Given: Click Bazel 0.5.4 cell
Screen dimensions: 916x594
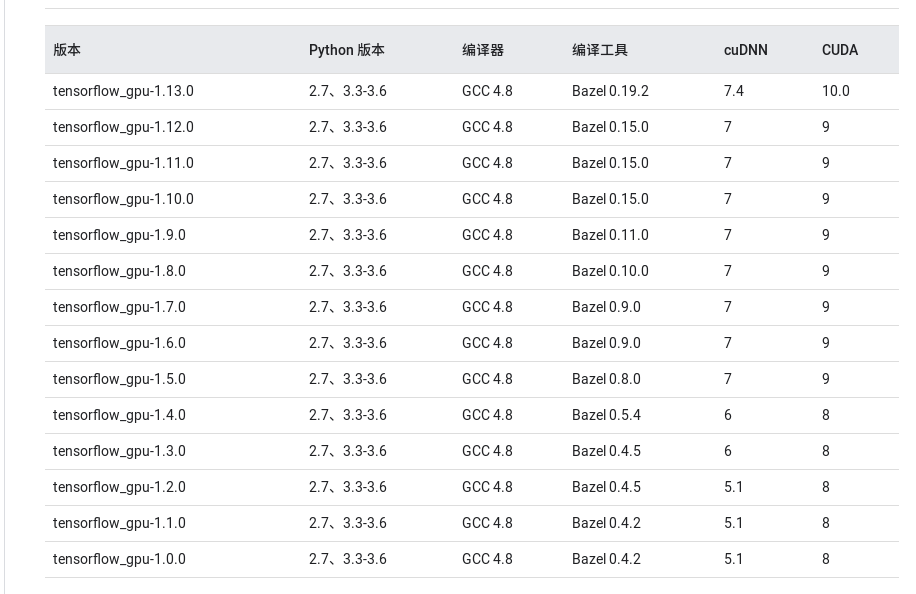Looking at the screenshot, I should [606, 415].
